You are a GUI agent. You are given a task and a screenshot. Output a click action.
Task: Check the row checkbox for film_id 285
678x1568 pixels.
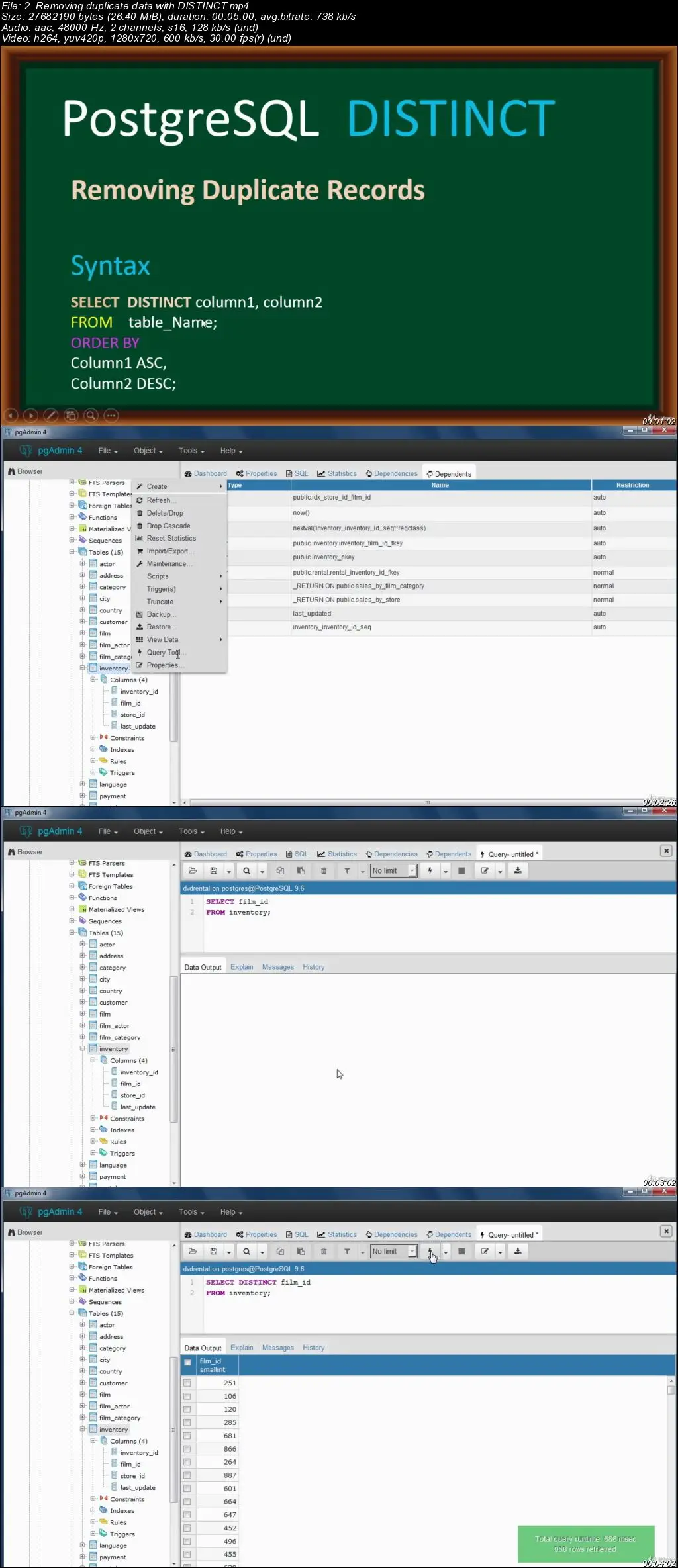point(187,1422)
